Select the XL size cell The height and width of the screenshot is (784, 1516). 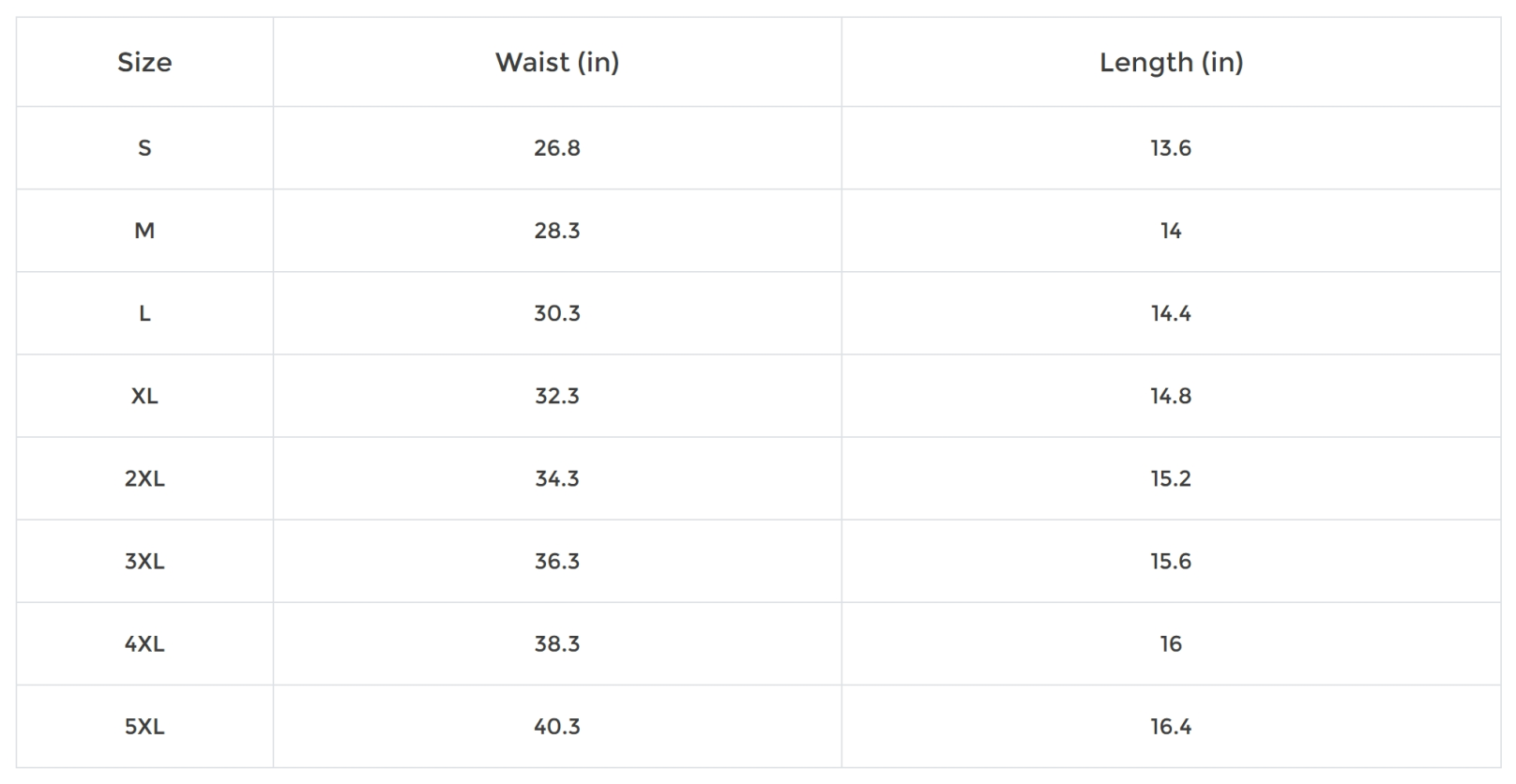pos(144,396)
